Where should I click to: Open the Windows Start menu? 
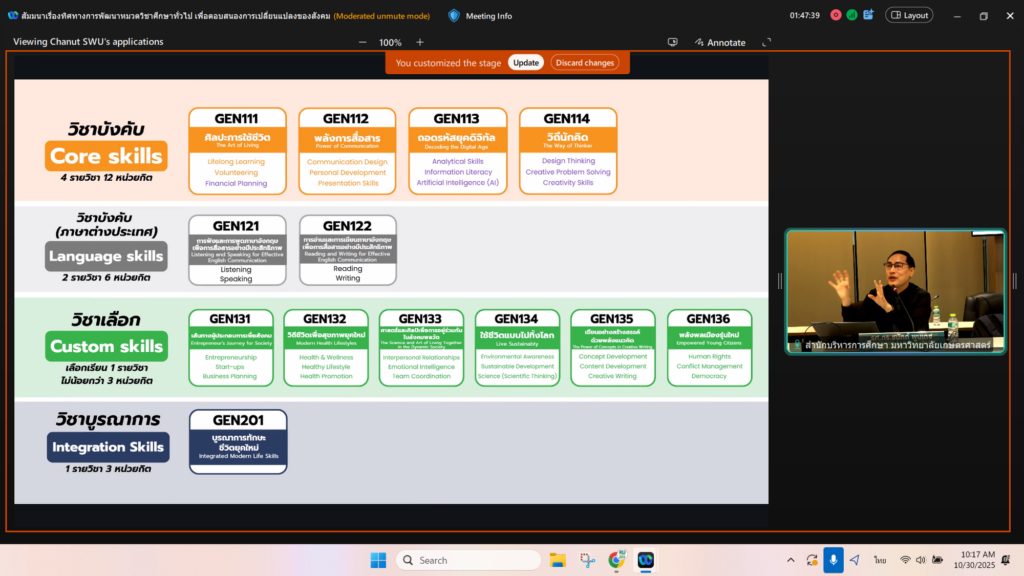tap(378, 560)
